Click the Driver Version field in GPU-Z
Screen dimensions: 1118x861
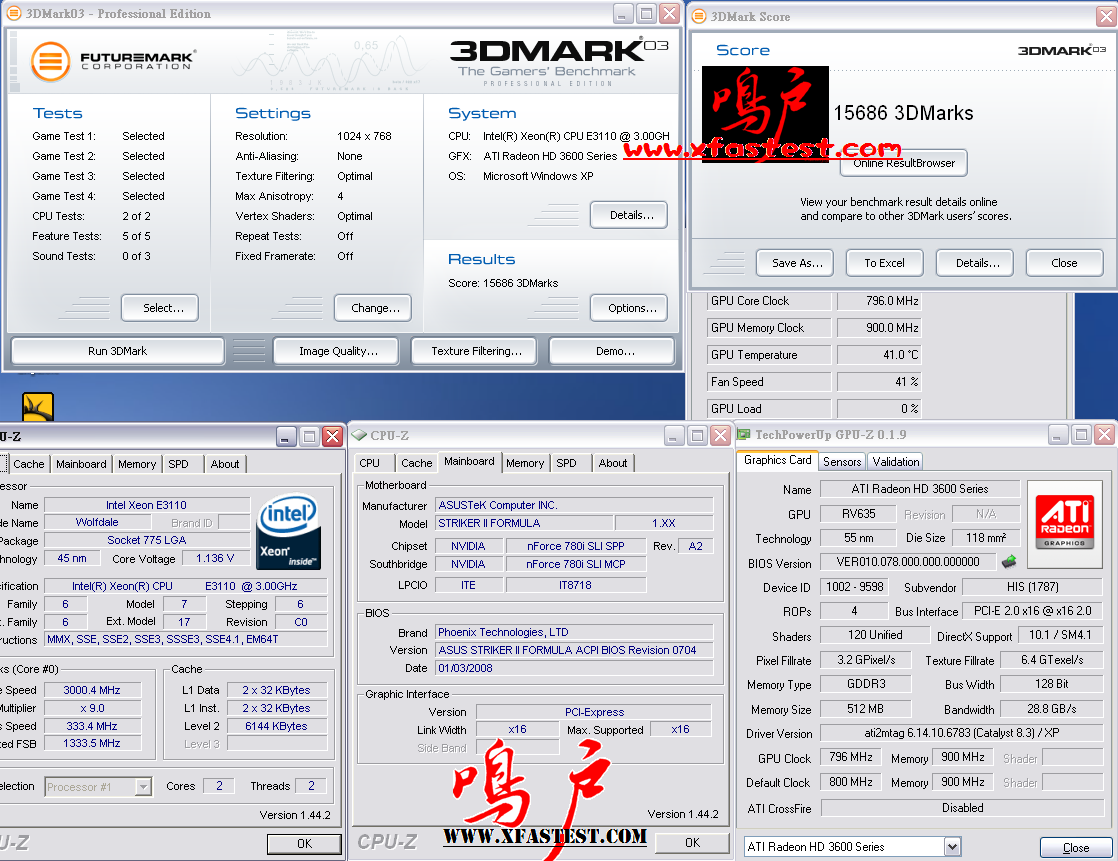(x=961, y=733)
